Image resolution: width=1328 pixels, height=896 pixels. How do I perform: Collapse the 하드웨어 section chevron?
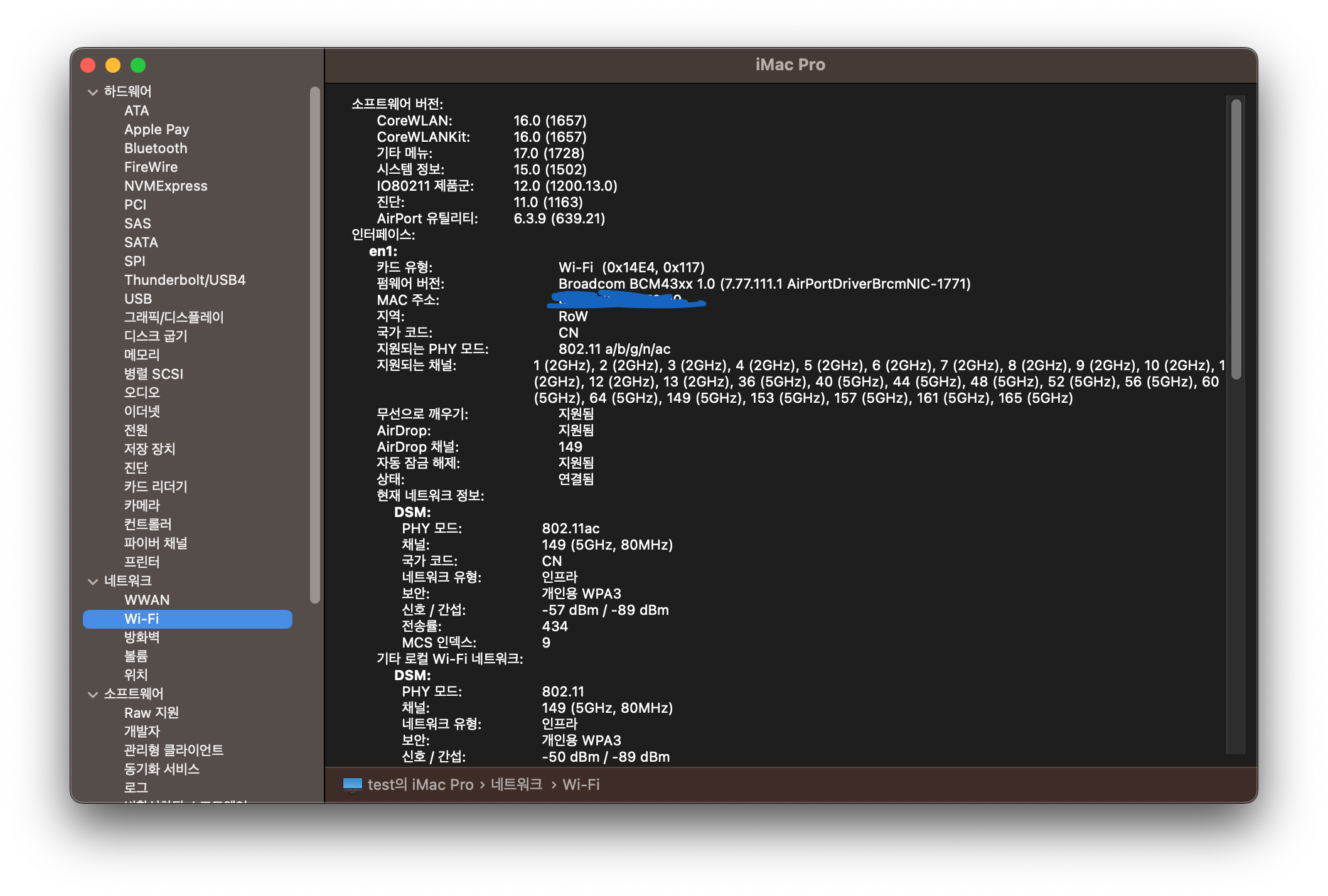point(93,92)
